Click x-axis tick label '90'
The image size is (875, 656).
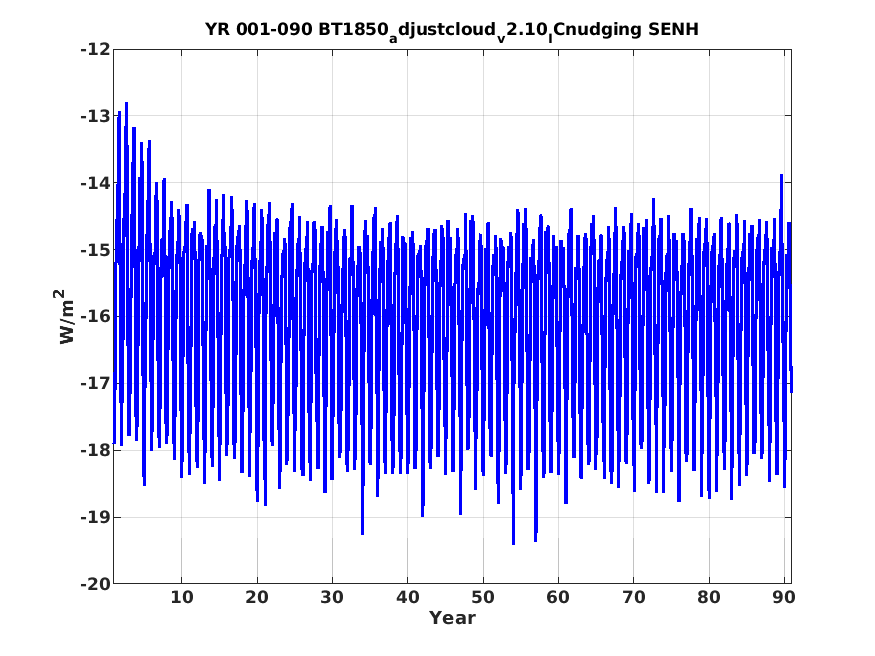pos(784,597)
